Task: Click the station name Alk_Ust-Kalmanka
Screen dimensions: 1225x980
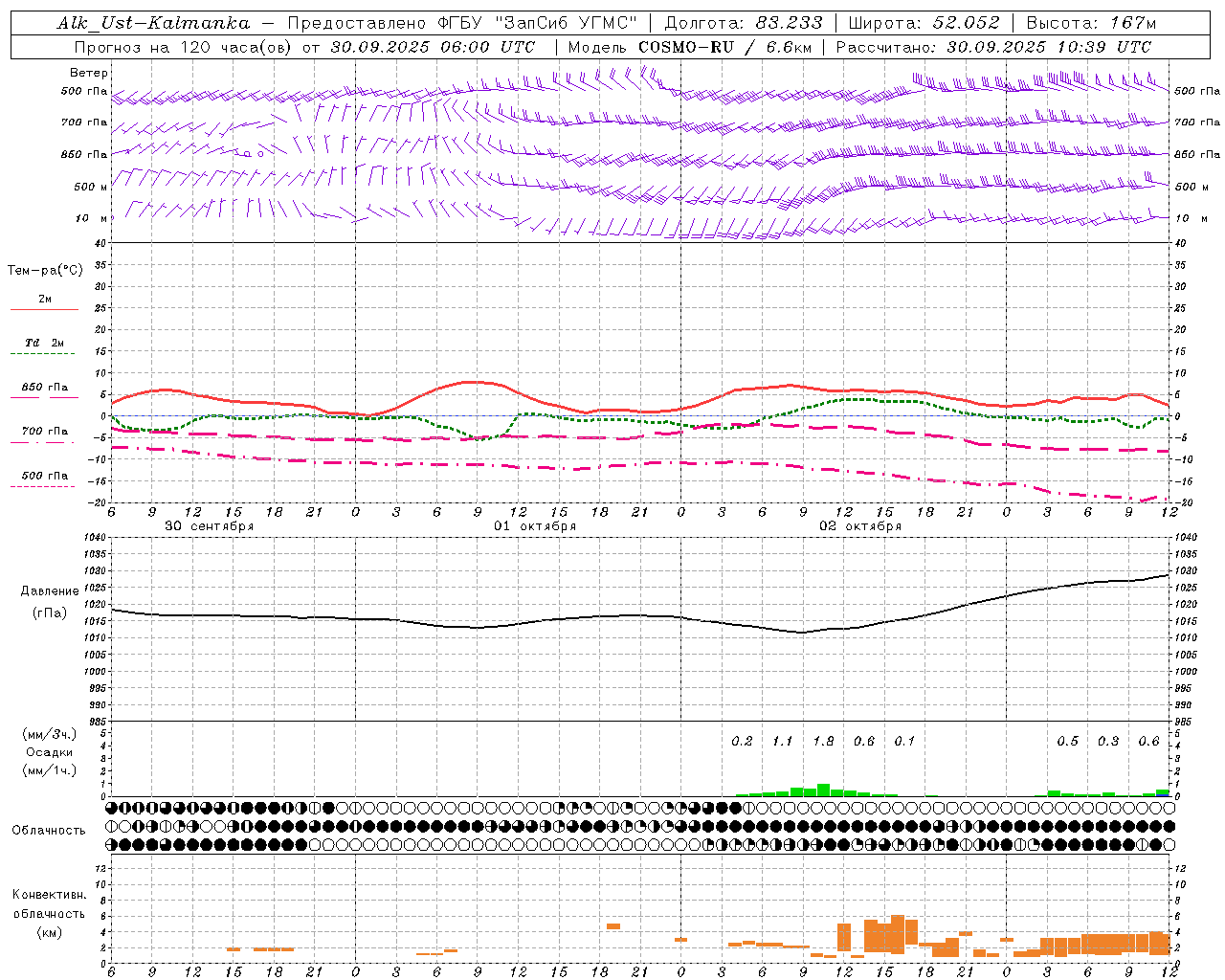Action: point(154,23)
